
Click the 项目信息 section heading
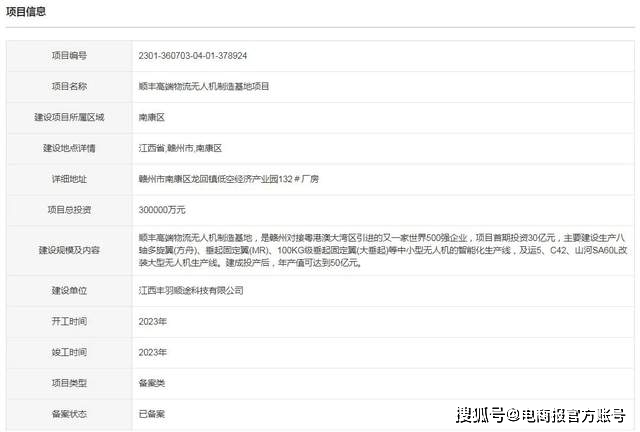[26, 11]
